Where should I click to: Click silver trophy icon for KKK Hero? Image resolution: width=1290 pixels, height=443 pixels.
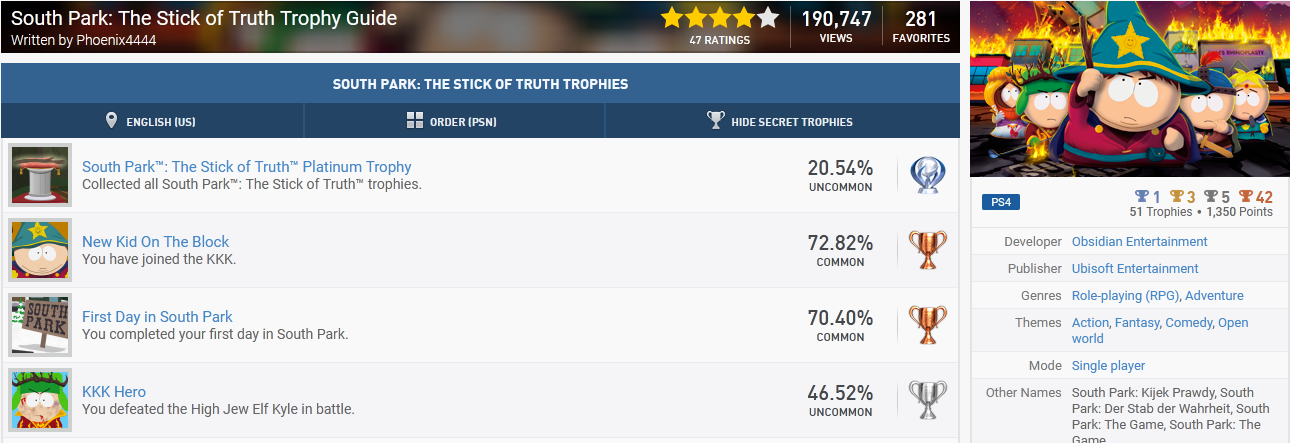[927, 400]
